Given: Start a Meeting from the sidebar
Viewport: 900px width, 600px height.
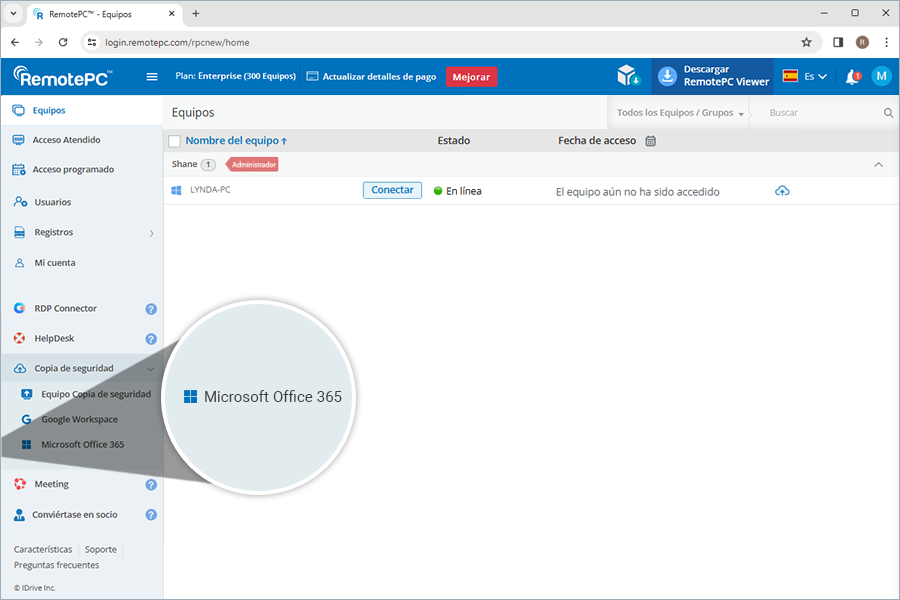Looking at the screenshot, I should [x=50, y=484].
